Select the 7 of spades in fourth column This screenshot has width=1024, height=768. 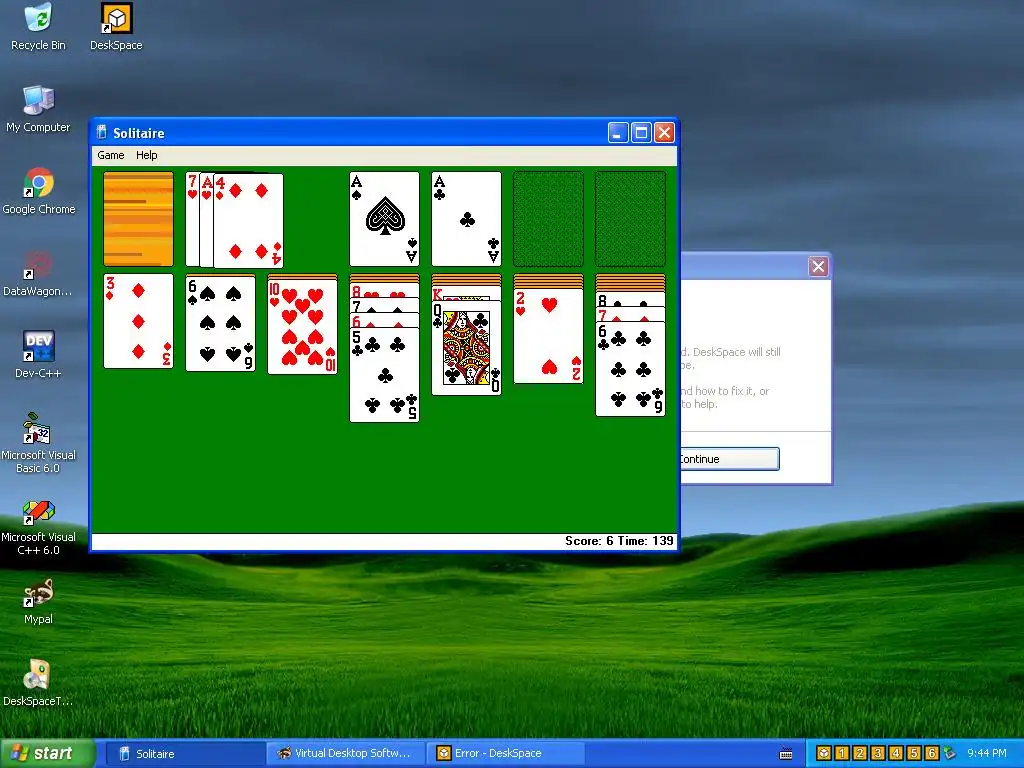[385, 305]
